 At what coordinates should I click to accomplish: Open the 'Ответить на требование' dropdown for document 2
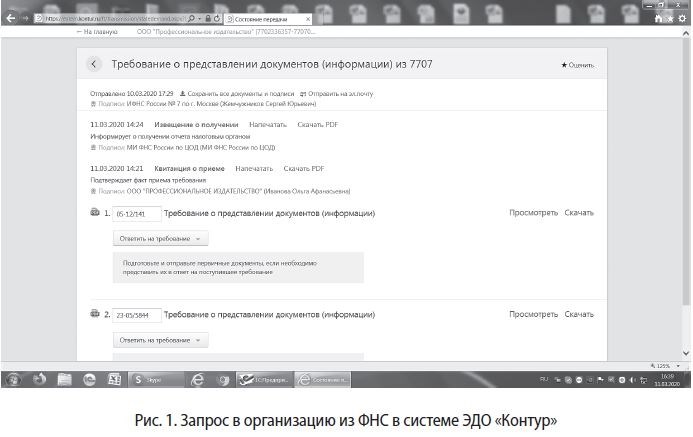(160, 340)
